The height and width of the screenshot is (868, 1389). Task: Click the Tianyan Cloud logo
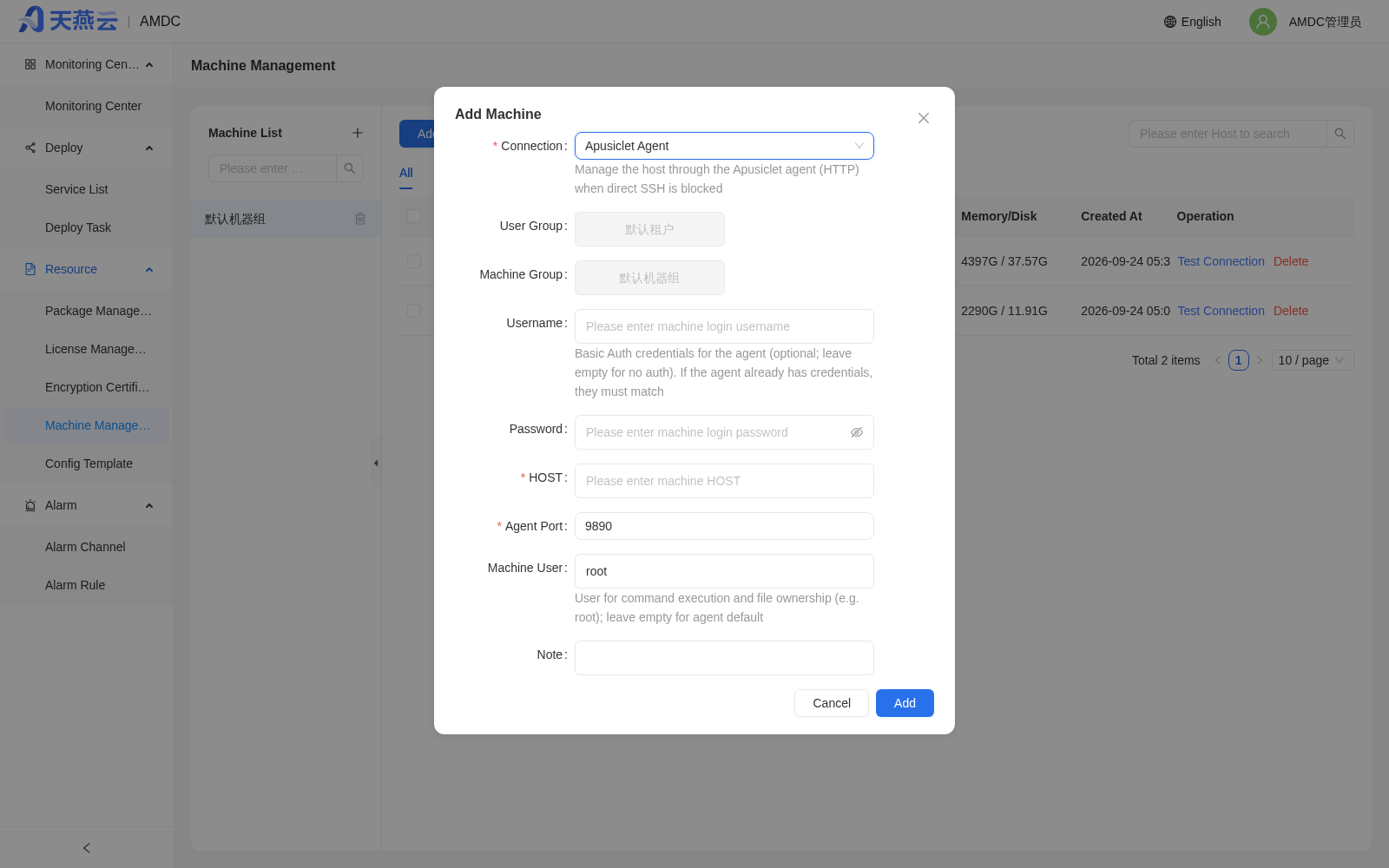point(68,20)
